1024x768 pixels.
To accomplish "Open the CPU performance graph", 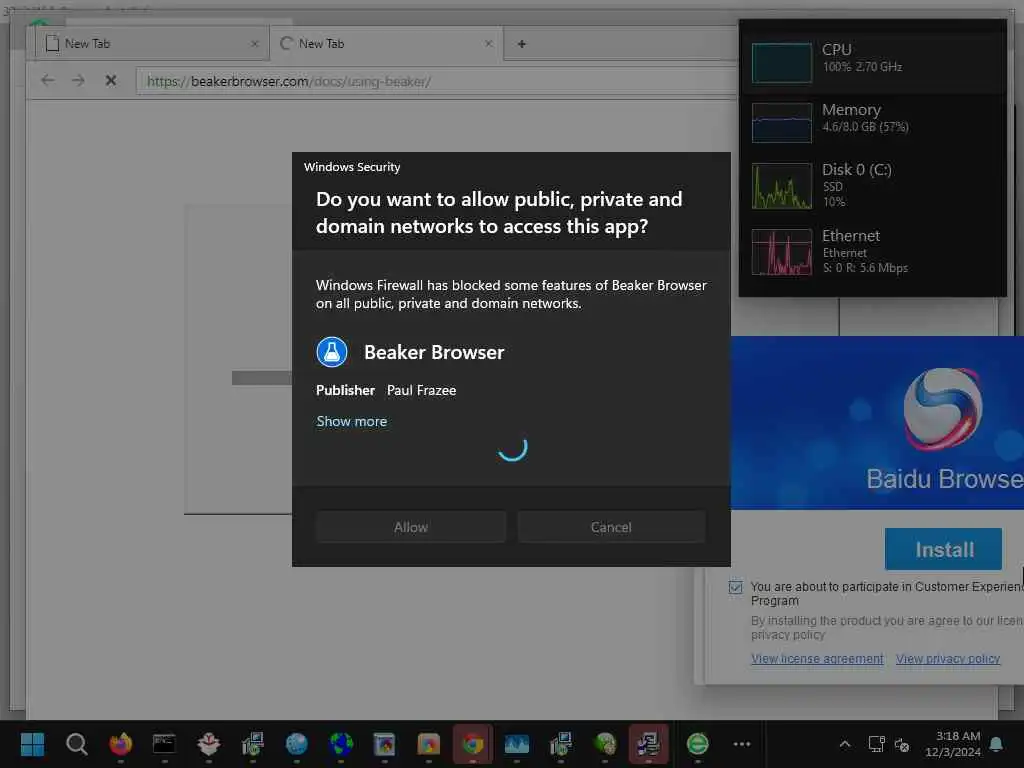I will [x=782, y=63].
